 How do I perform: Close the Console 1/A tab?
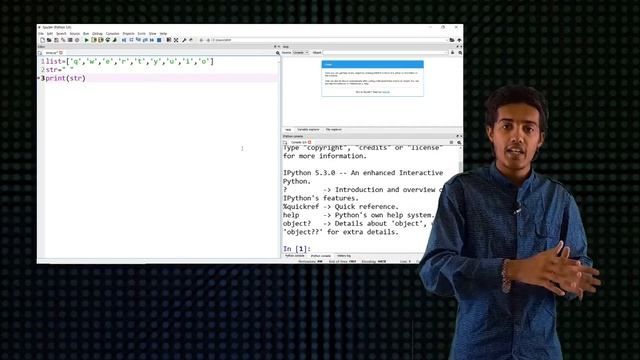click(309, 142)
